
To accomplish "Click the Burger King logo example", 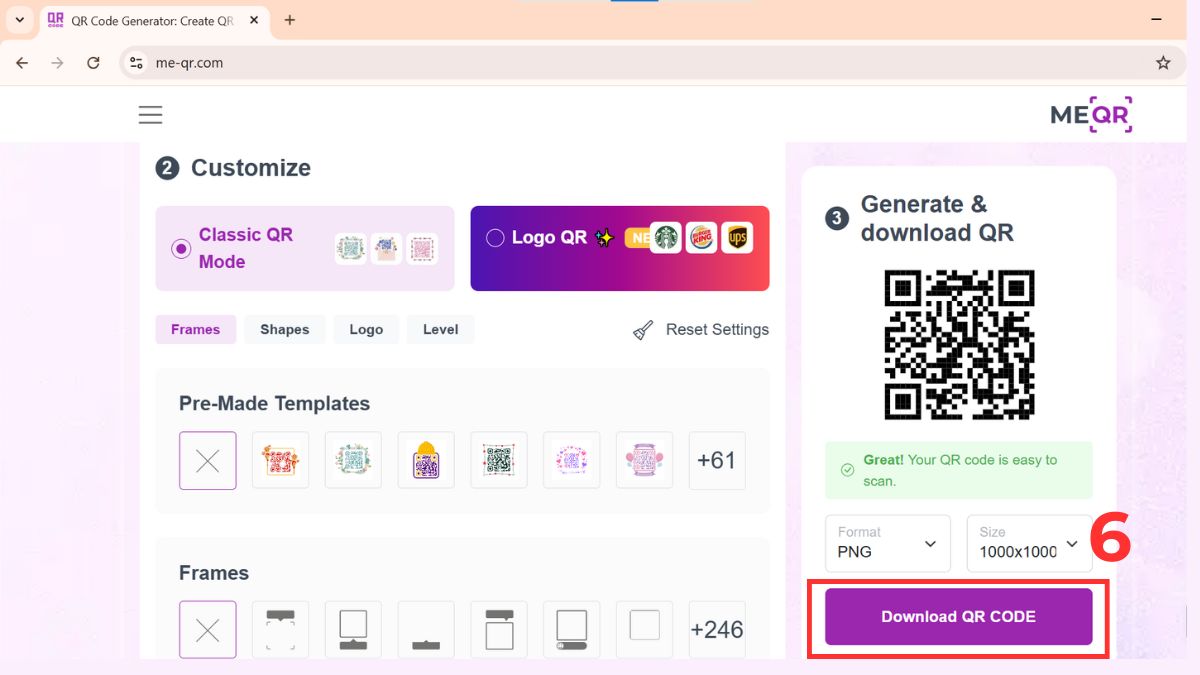I will (702, 237).
